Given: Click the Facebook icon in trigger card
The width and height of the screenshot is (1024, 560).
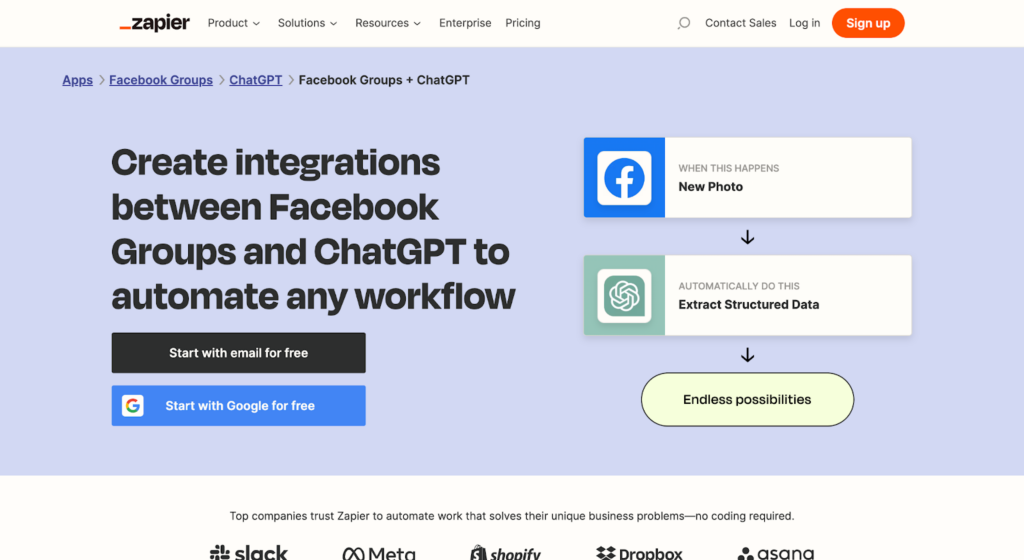Looking at the screenshot, I should tap(624, 178).
